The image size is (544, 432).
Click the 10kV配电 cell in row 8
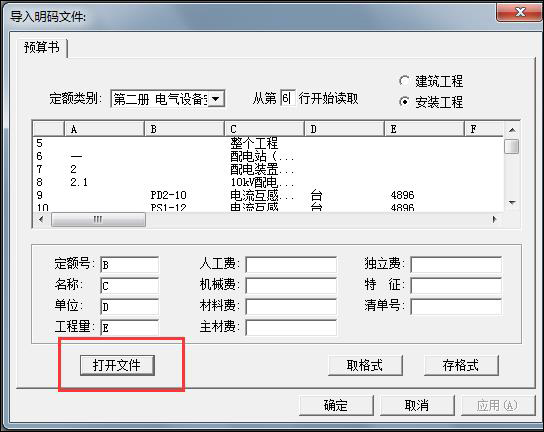[x=262, y=182]
